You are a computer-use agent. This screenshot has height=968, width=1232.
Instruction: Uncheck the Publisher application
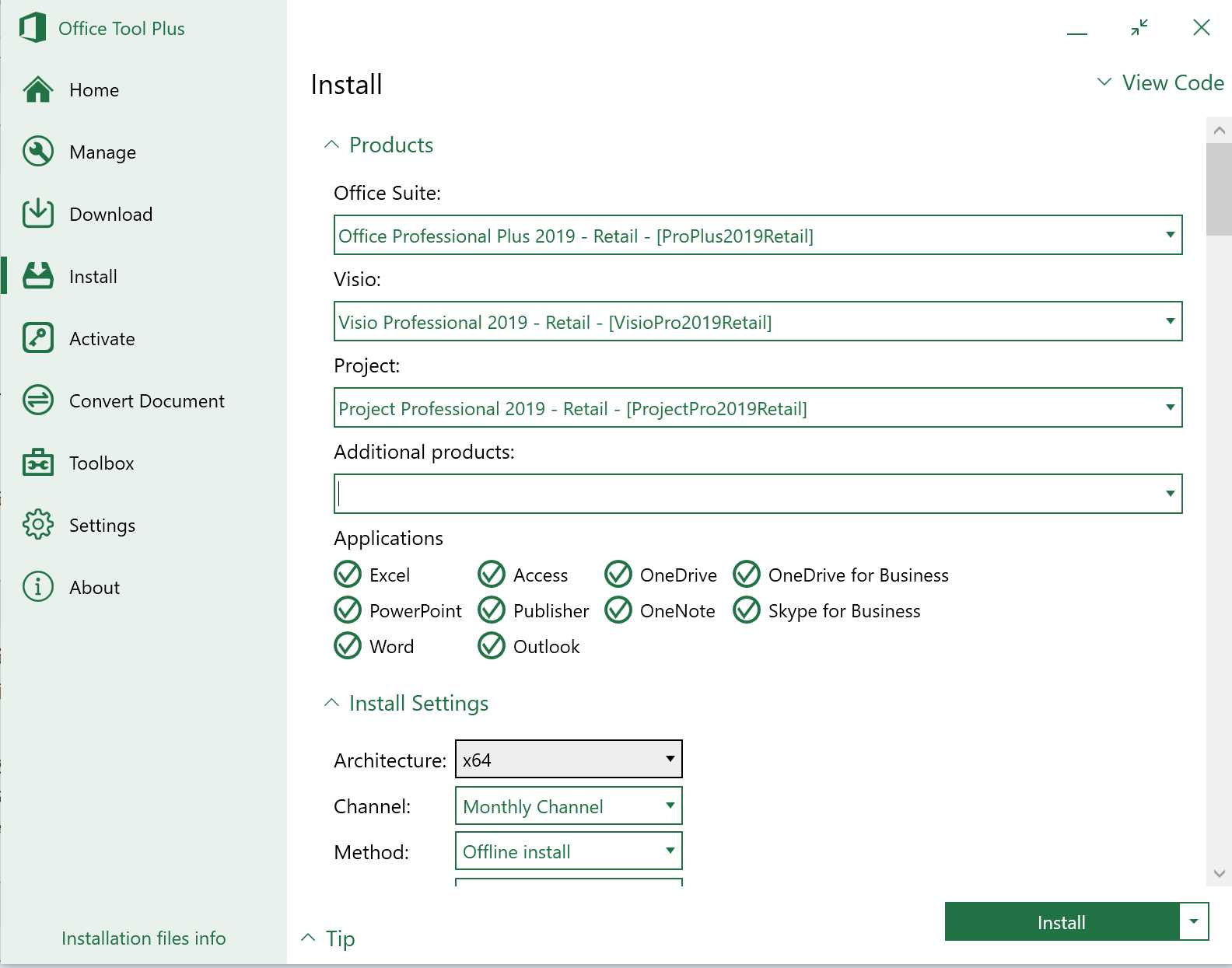pos(492,610)
